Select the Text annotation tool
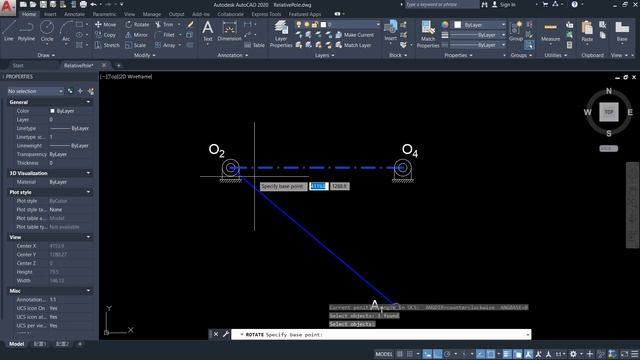640x360 pixels. pyautogui.click(x=208, y=31)
